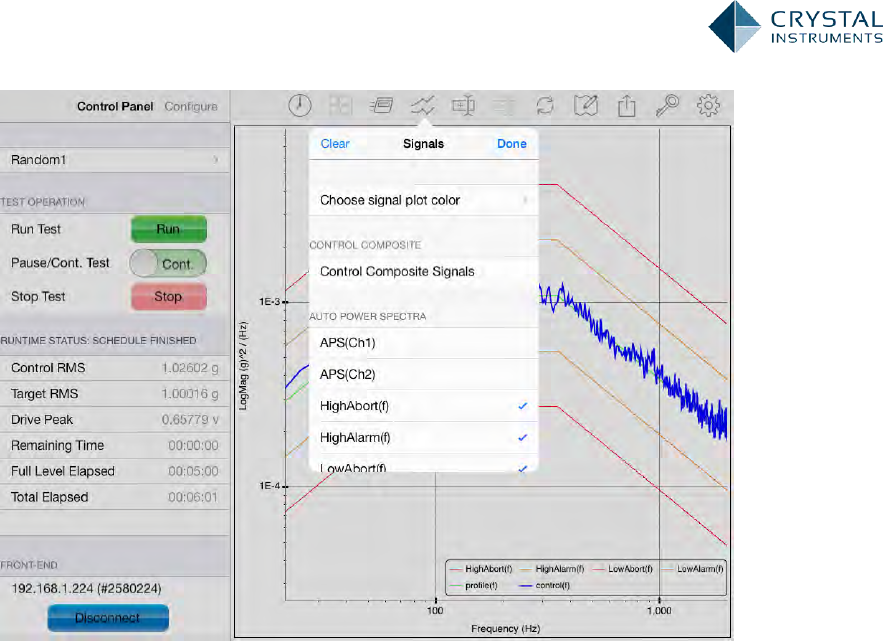
Task: Click the front-end address 192.168.1.224
Action: [x=86, y=589]
